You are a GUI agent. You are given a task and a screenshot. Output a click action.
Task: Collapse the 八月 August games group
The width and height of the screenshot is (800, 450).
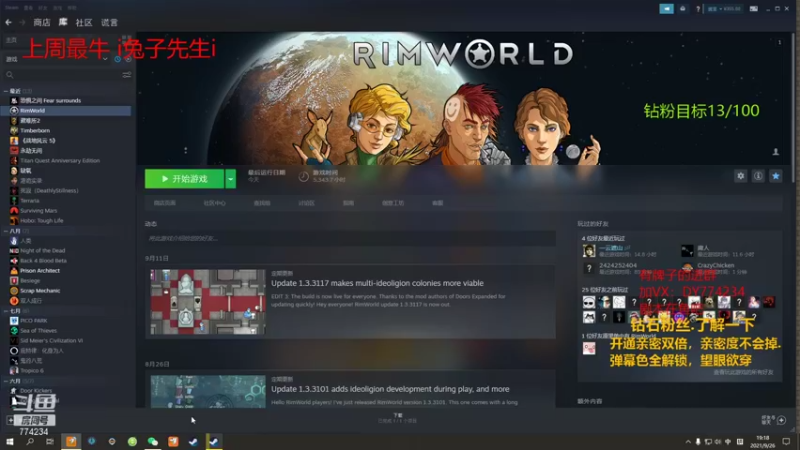(6, 231)
